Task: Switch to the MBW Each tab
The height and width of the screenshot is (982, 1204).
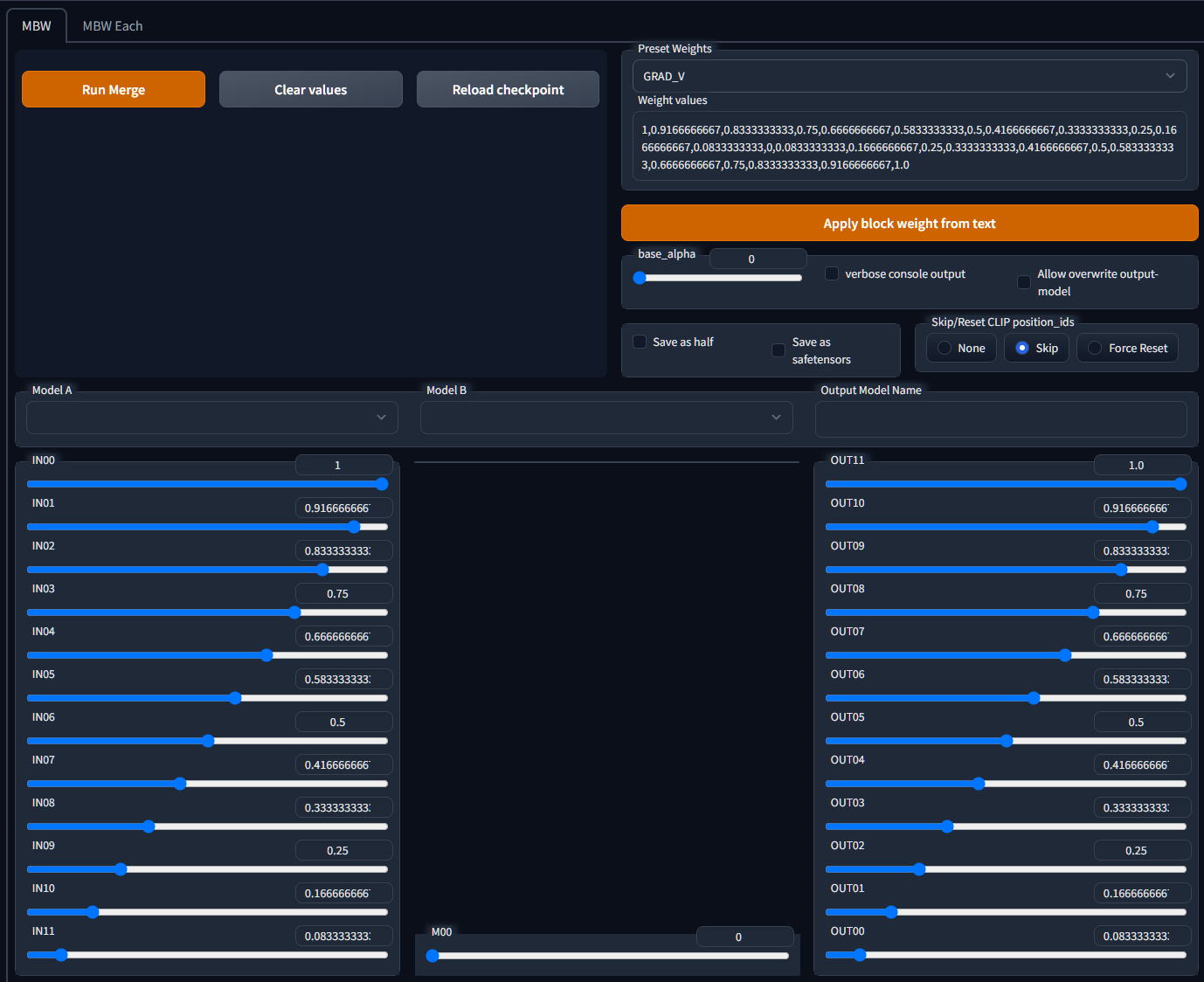Action: [112, 26]
